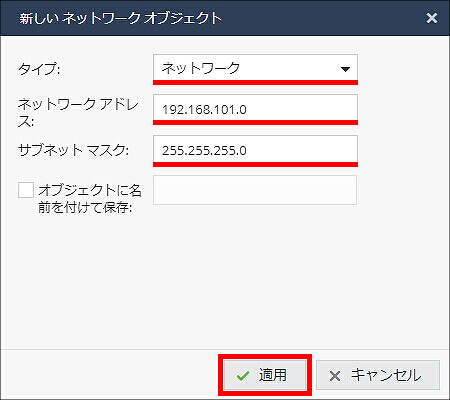Click the black triangle arrow in タイプ combo
This screenshot has height=400, width=450.
pos(345,69)
